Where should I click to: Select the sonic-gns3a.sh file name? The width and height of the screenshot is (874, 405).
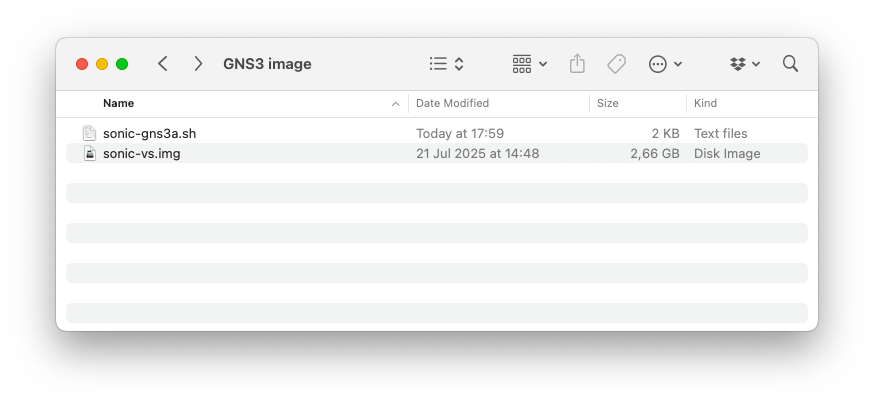(149, 133)
